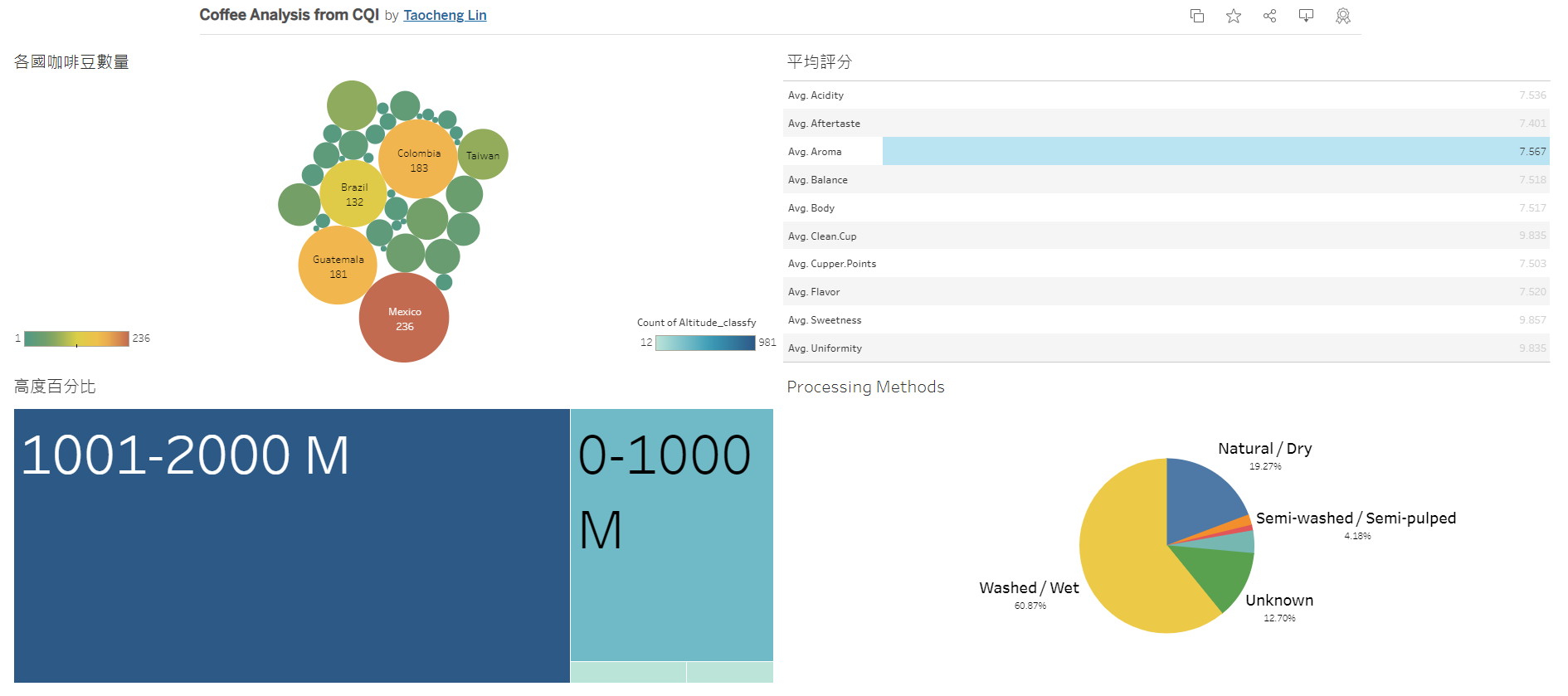Select the Avg. Sweetness row
1568x696 pixels.
(x=1166, y=320)
